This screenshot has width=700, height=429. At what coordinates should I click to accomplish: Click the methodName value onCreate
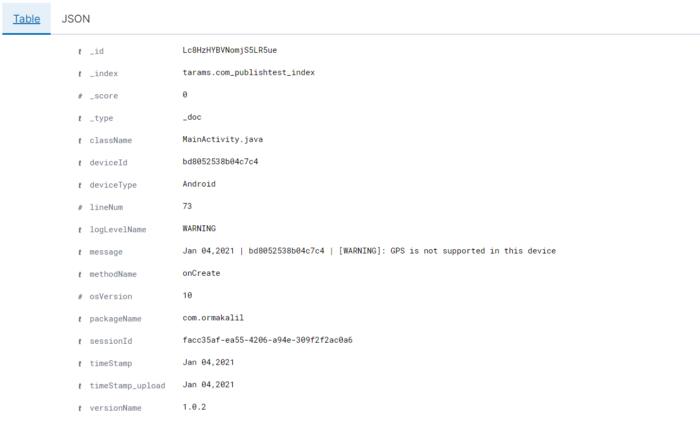pos(201,273)
